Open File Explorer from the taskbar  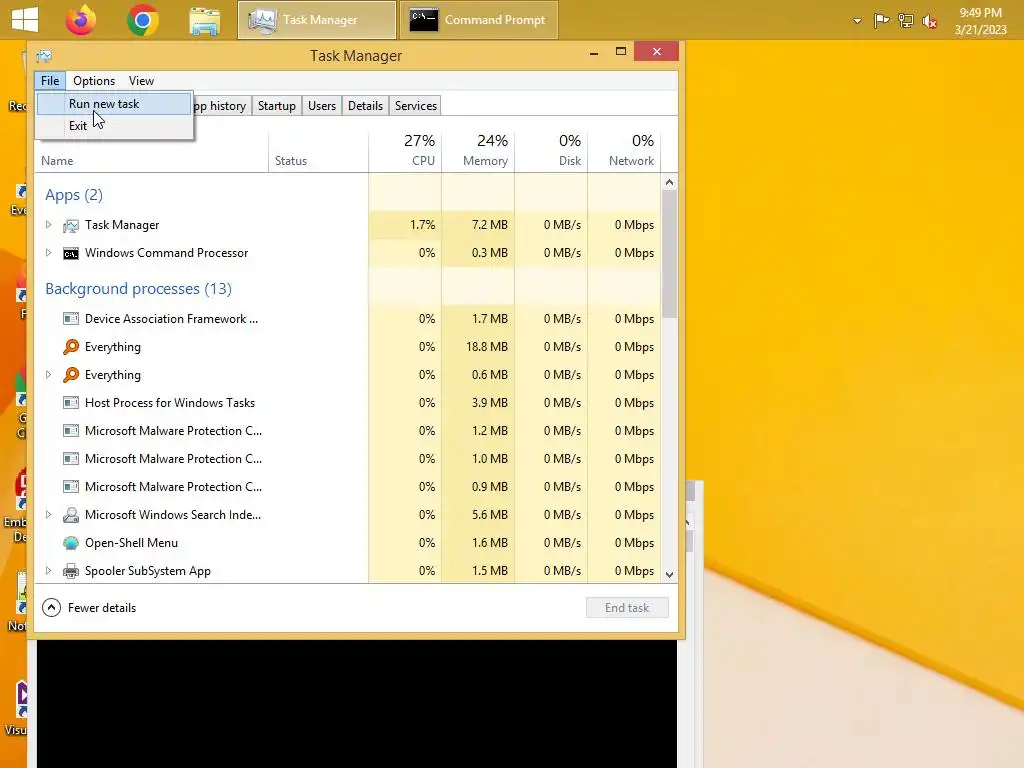[x=204, y=21]
